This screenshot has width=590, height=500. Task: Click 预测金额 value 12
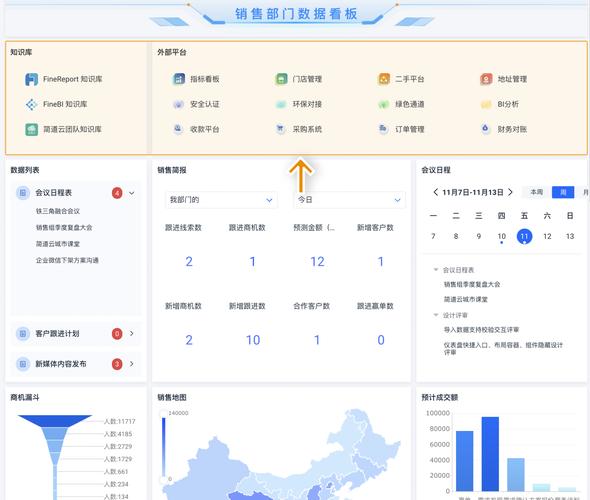[x=317, y=262]
